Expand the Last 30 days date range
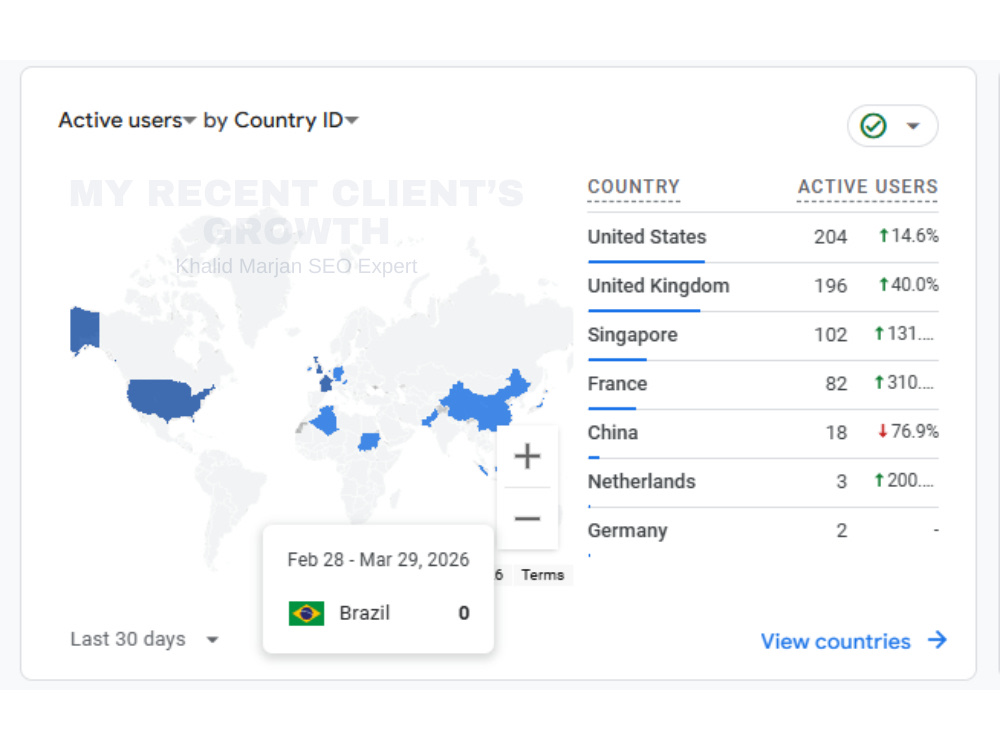This screenshot has width=1000, height=750. [x=145, y=639]
